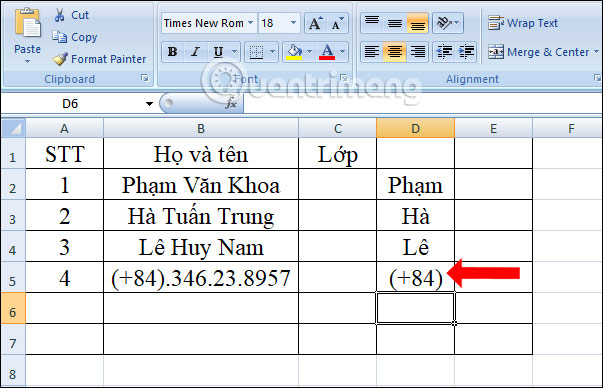This screenshot has height=388, width=603.
Task: Click Increase Indent icon
Action: (x=466, y=52)
